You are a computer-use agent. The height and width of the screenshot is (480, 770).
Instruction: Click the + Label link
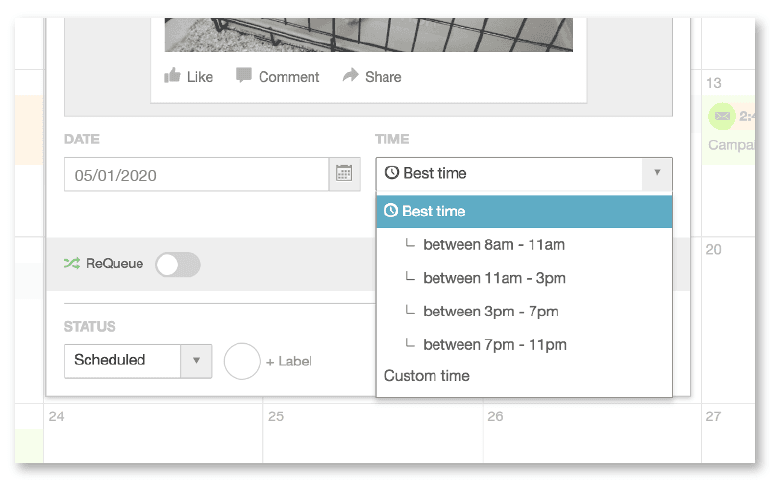[x=289, y=362]
